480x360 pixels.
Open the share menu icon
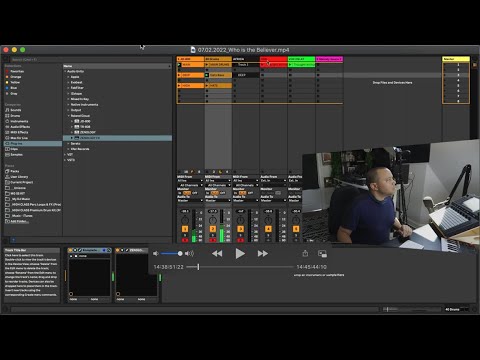[305, 253]
